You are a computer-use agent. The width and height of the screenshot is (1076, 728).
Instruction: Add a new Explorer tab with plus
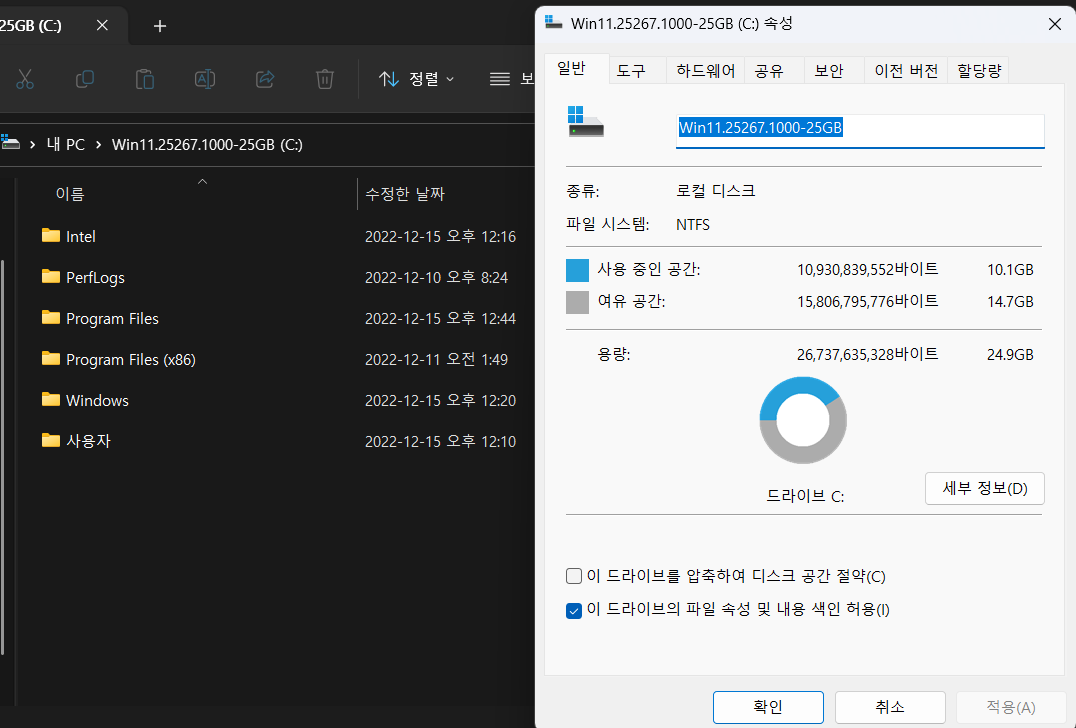[160, 26]
